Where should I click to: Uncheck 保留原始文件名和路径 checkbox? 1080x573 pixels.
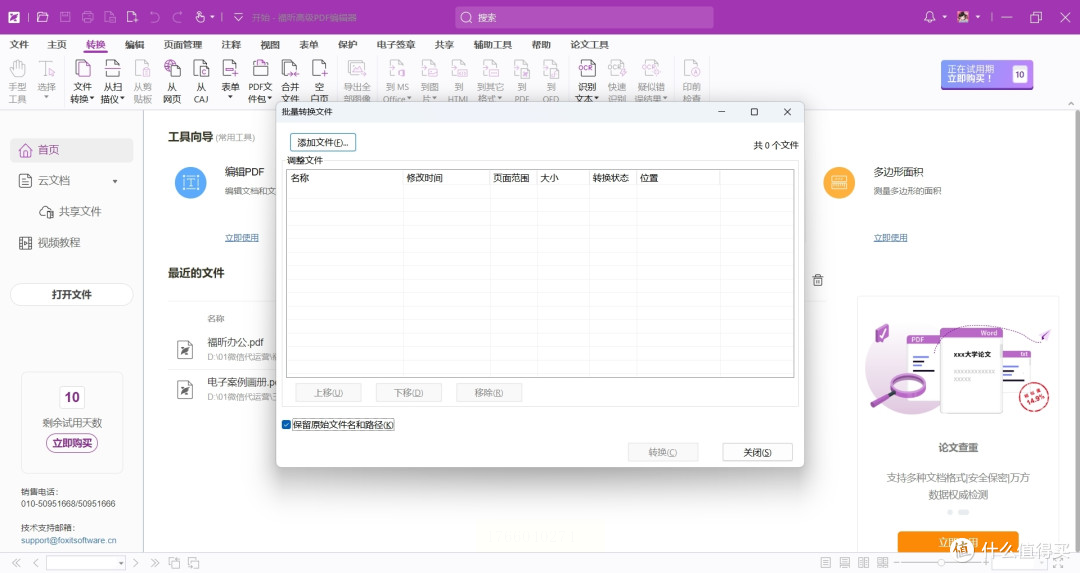(287, 425)
